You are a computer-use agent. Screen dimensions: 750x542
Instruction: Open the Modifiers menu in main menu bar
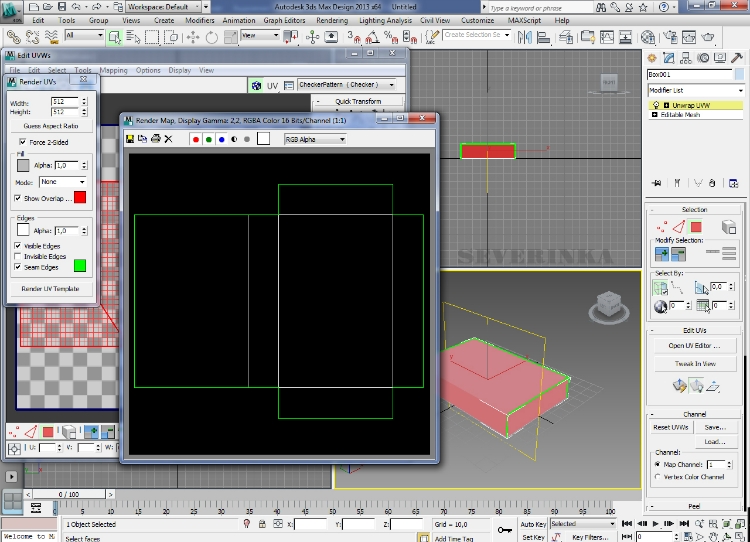[199, 20]
